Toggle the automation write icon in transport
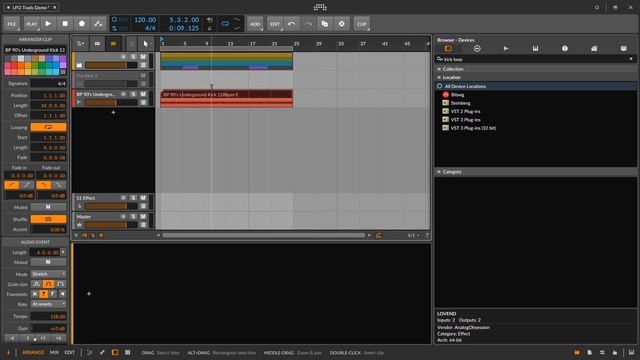This screenshot has height=360, width=640. [98, 24]
